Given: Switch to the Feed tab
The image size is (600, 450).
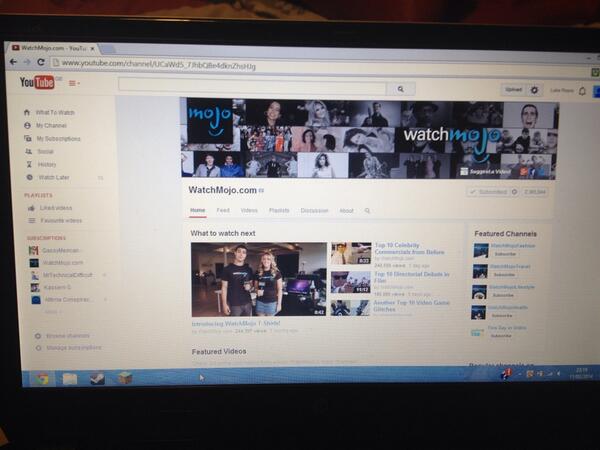Looking at the screenshot, I should [x=223, y=210].
